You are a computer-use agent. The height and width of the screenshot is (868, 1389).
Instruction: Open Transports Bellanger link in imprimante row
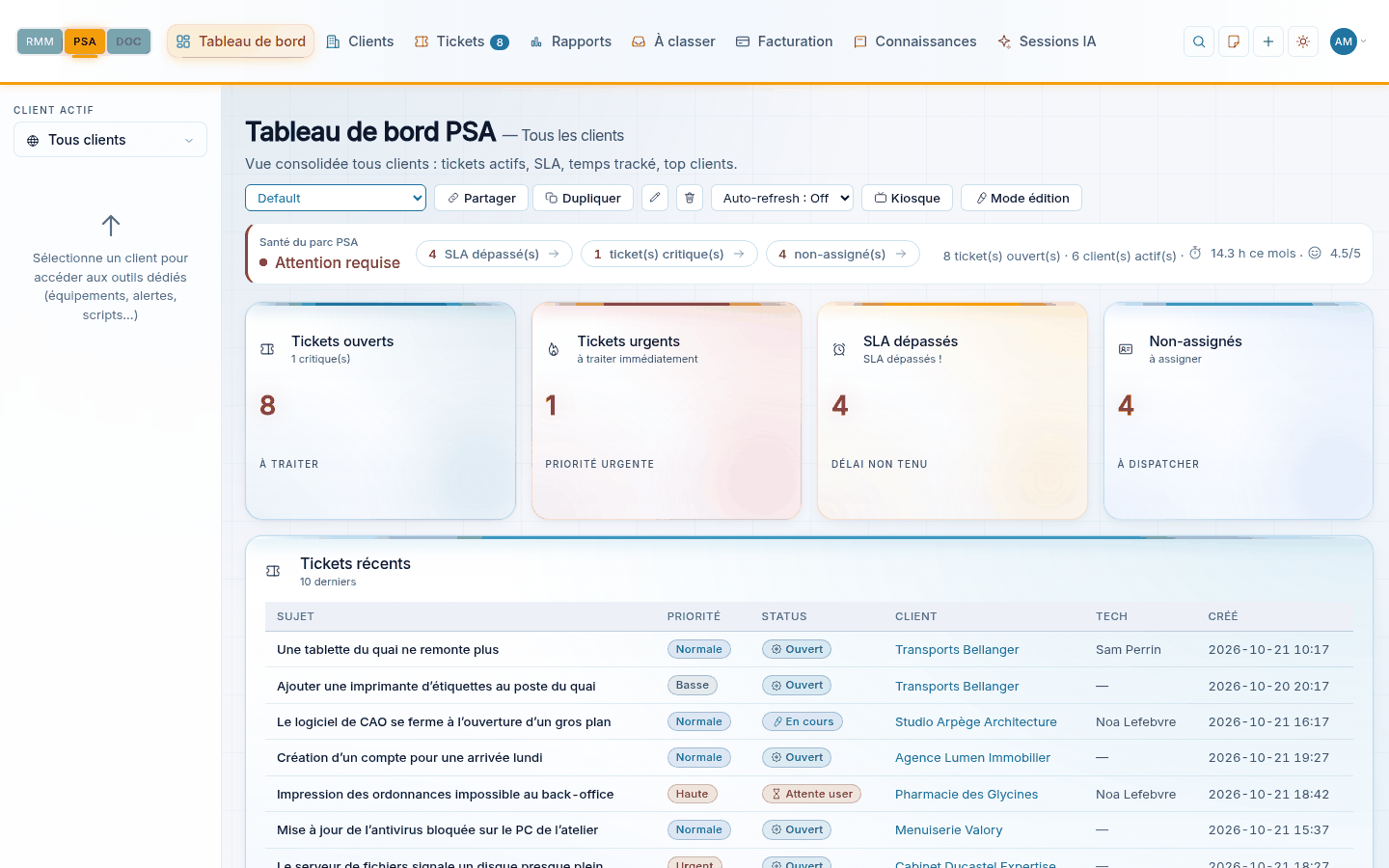tap(957, 686)
